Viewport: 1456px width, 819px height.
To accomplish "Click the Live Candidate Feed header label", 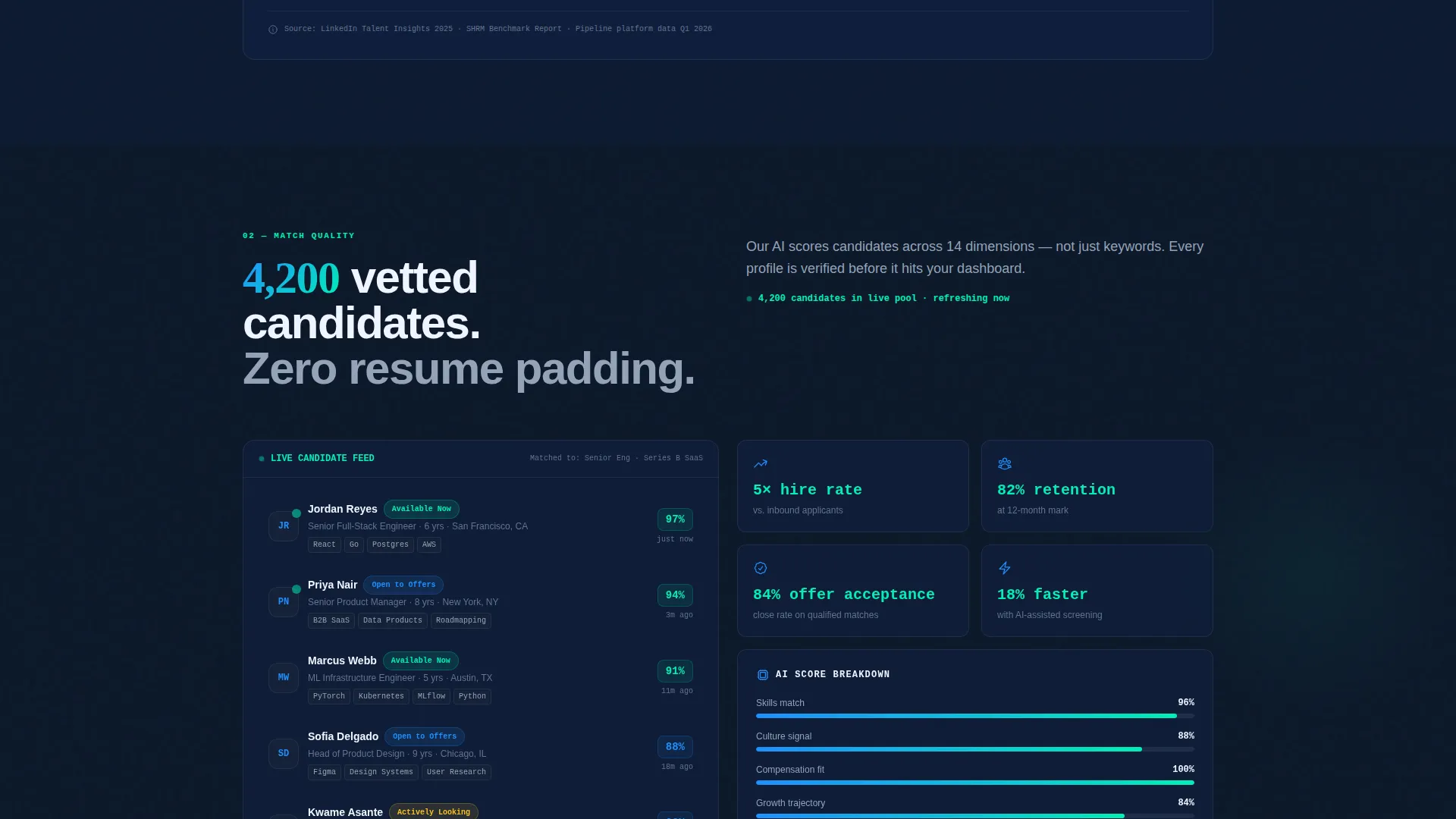I will point(322,459).
